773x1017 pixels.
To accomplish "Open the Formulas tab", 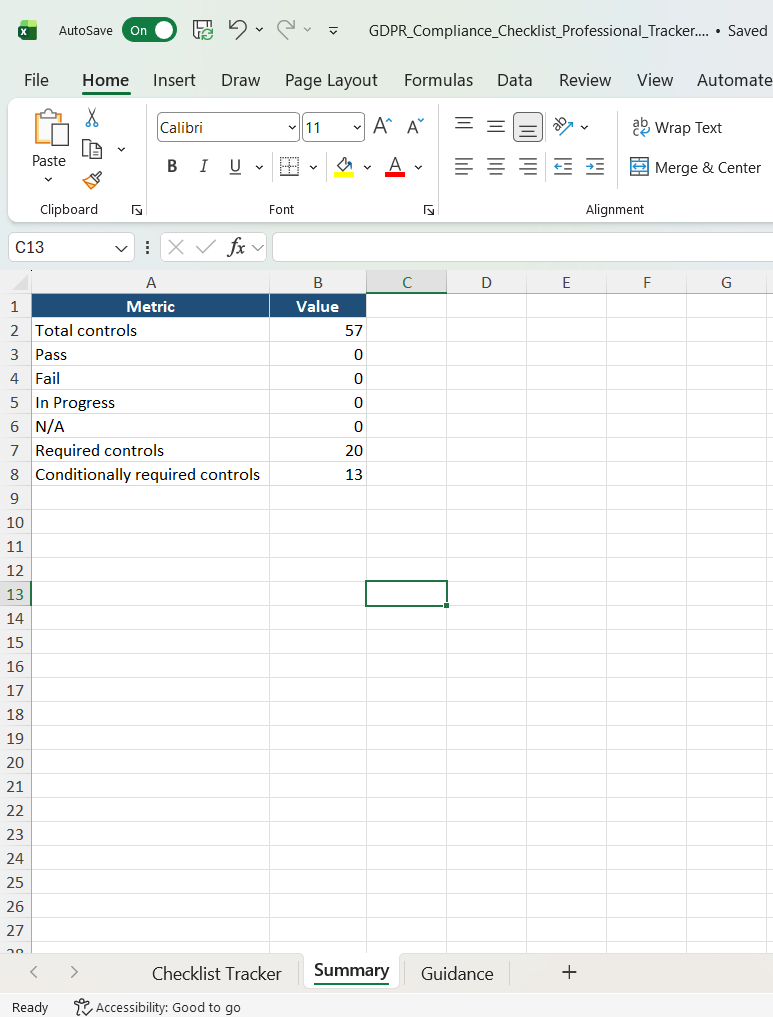I will point(438,80).
